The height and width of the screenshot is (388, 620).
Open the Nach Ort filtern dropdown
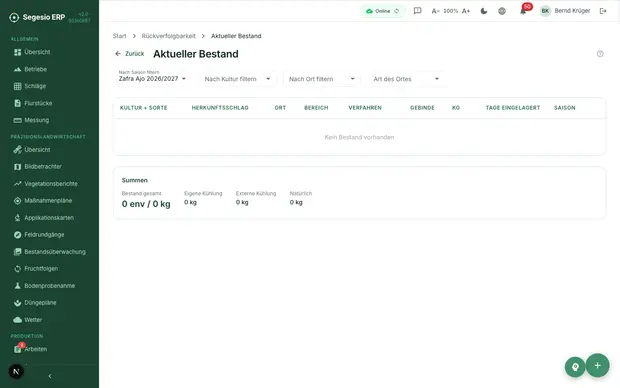(x=321, y=79)
